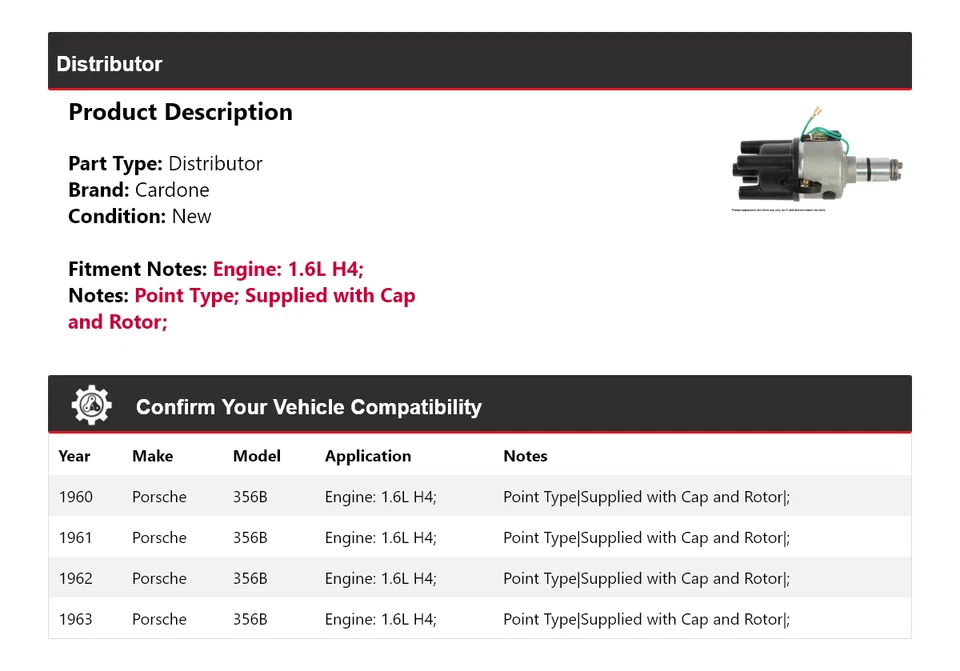
Task: Click 356B model in the 1963 row
Action: click(250, 619)
